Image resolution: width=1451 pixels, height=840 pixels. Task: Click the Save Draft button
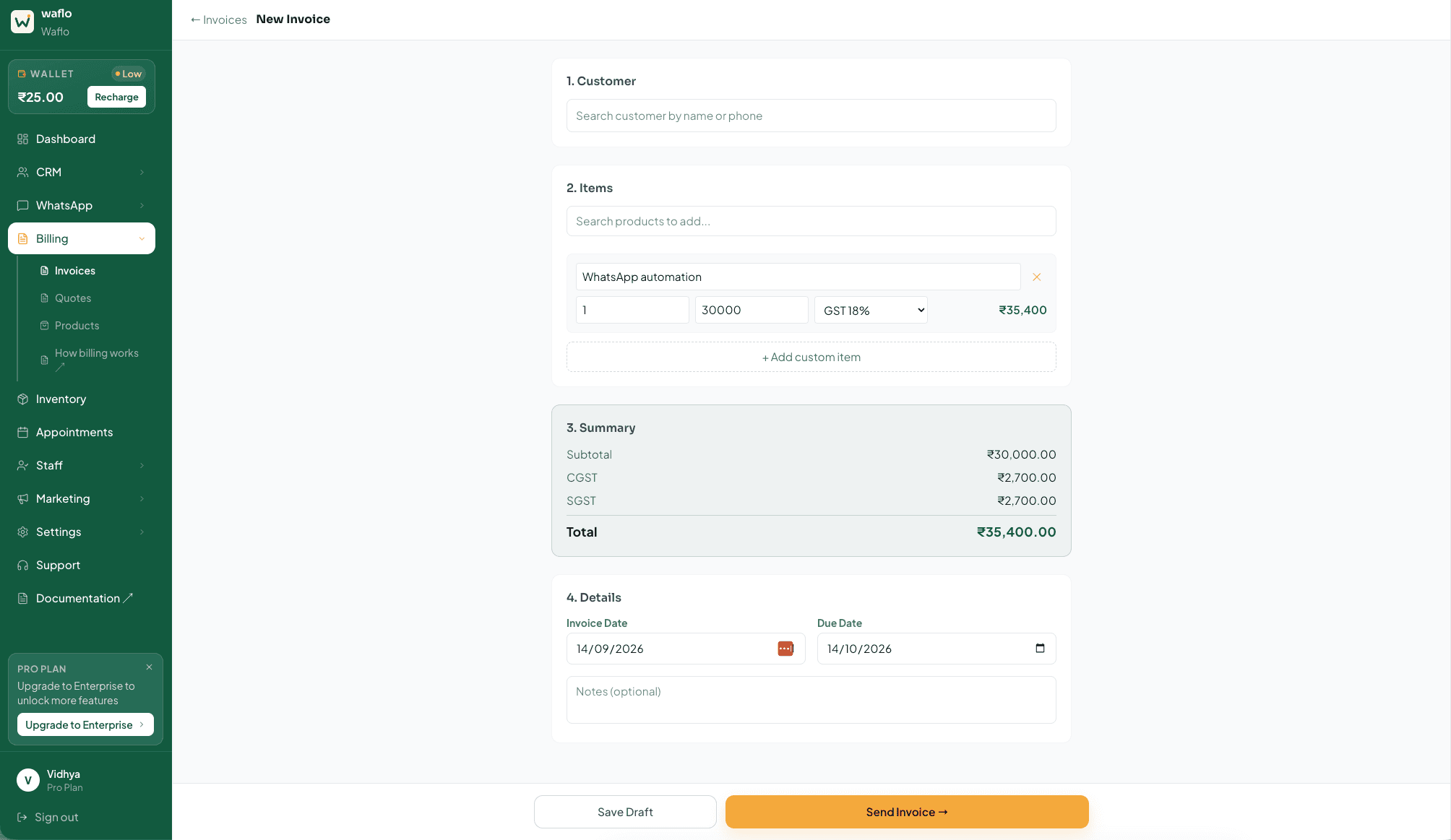(625, 812)
